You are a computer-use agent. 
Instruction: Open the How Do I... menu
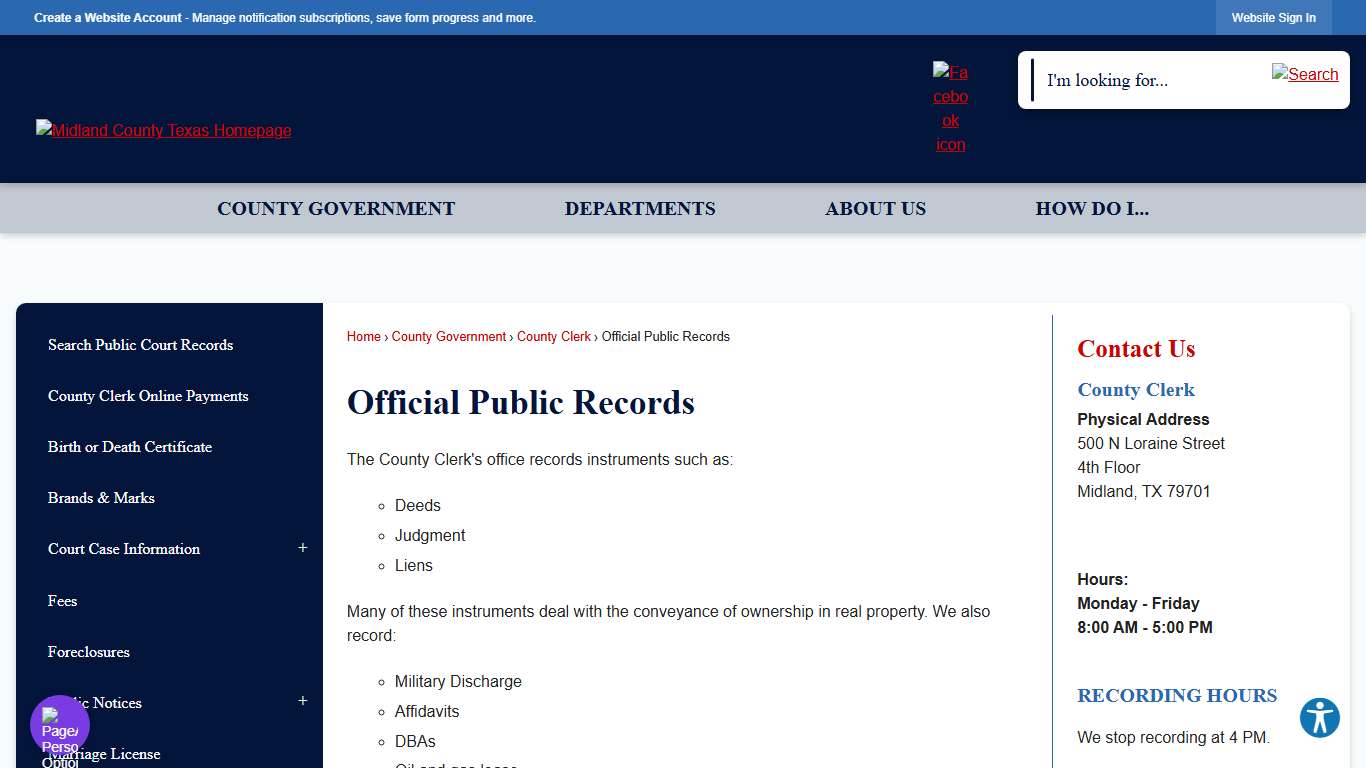(1092, 208)
